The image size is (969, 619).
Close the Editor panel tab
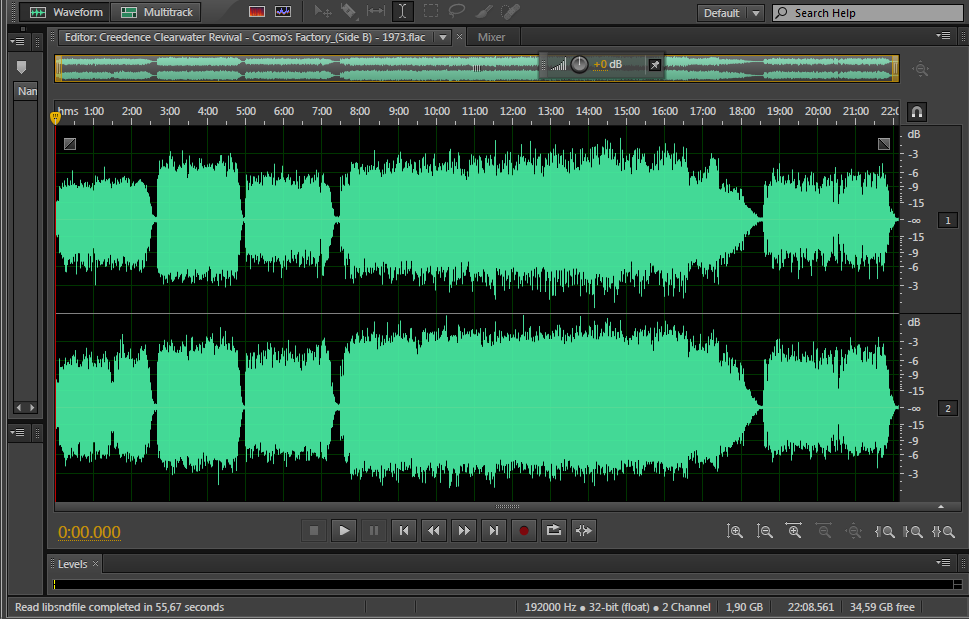459,37
